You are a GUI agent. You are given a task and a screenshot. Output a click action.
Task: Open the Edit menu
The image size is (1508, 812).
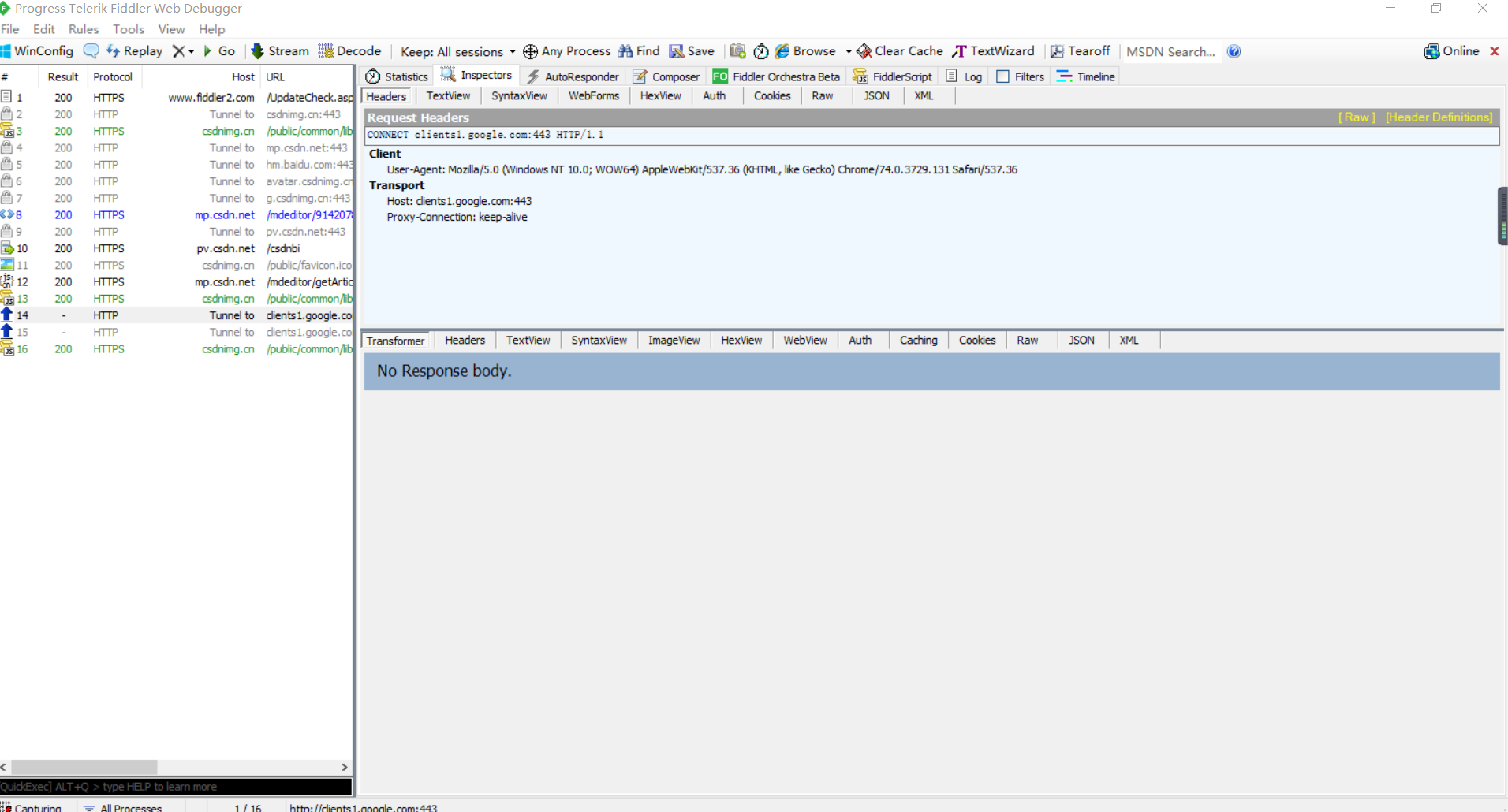coord(44,29)
